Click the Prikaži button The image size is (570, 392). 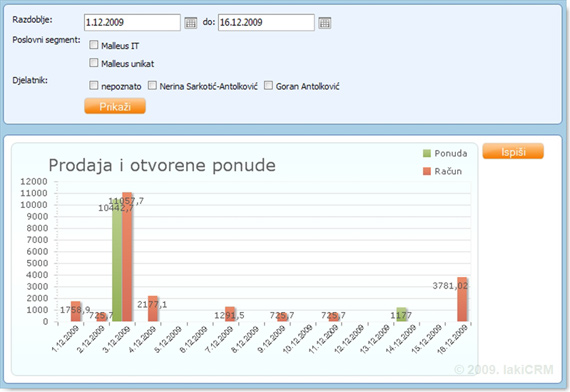115,106
